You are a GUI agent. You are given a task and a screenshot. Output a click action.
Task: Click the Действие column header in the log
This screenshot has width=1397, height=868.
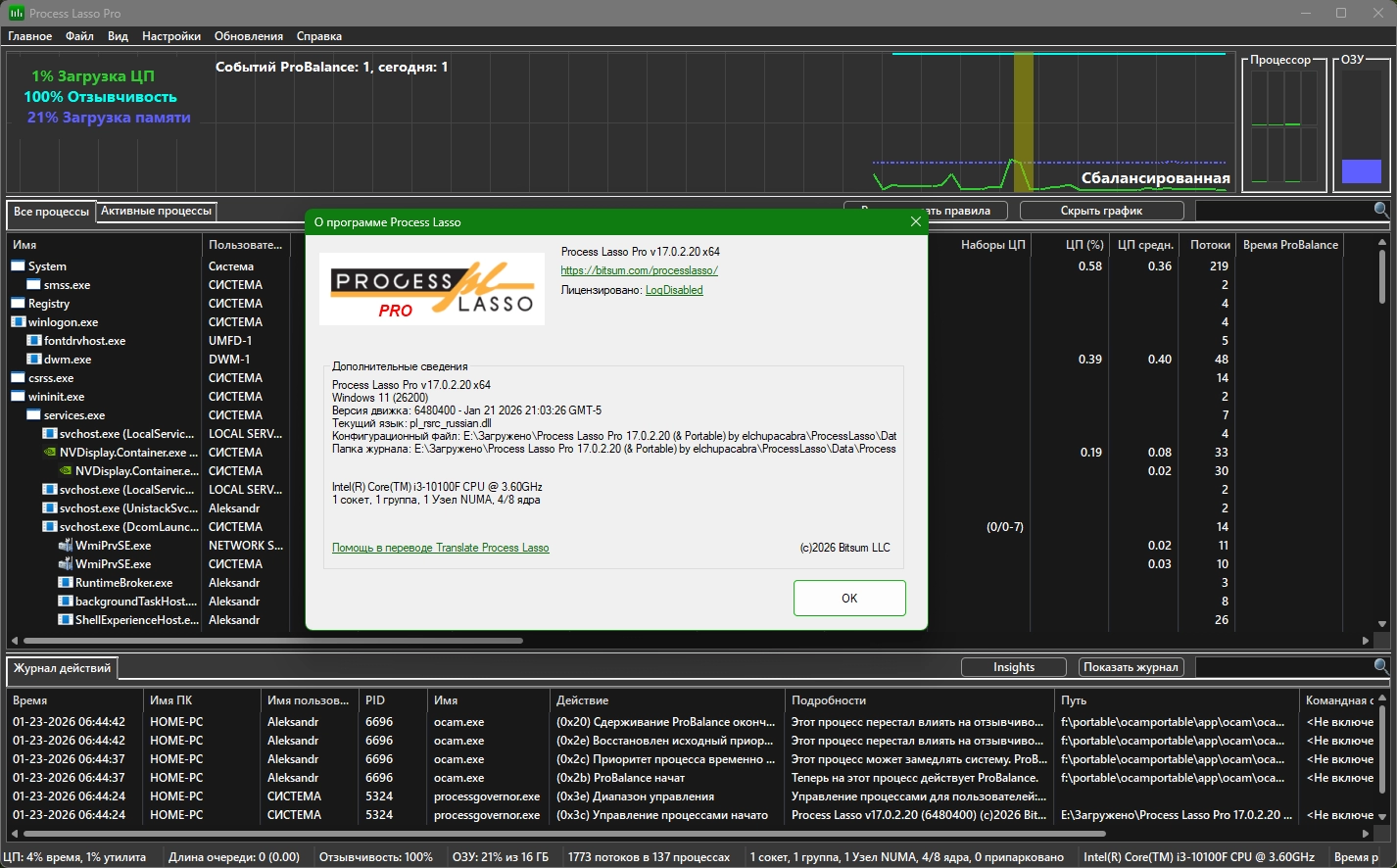pos(667,700)
